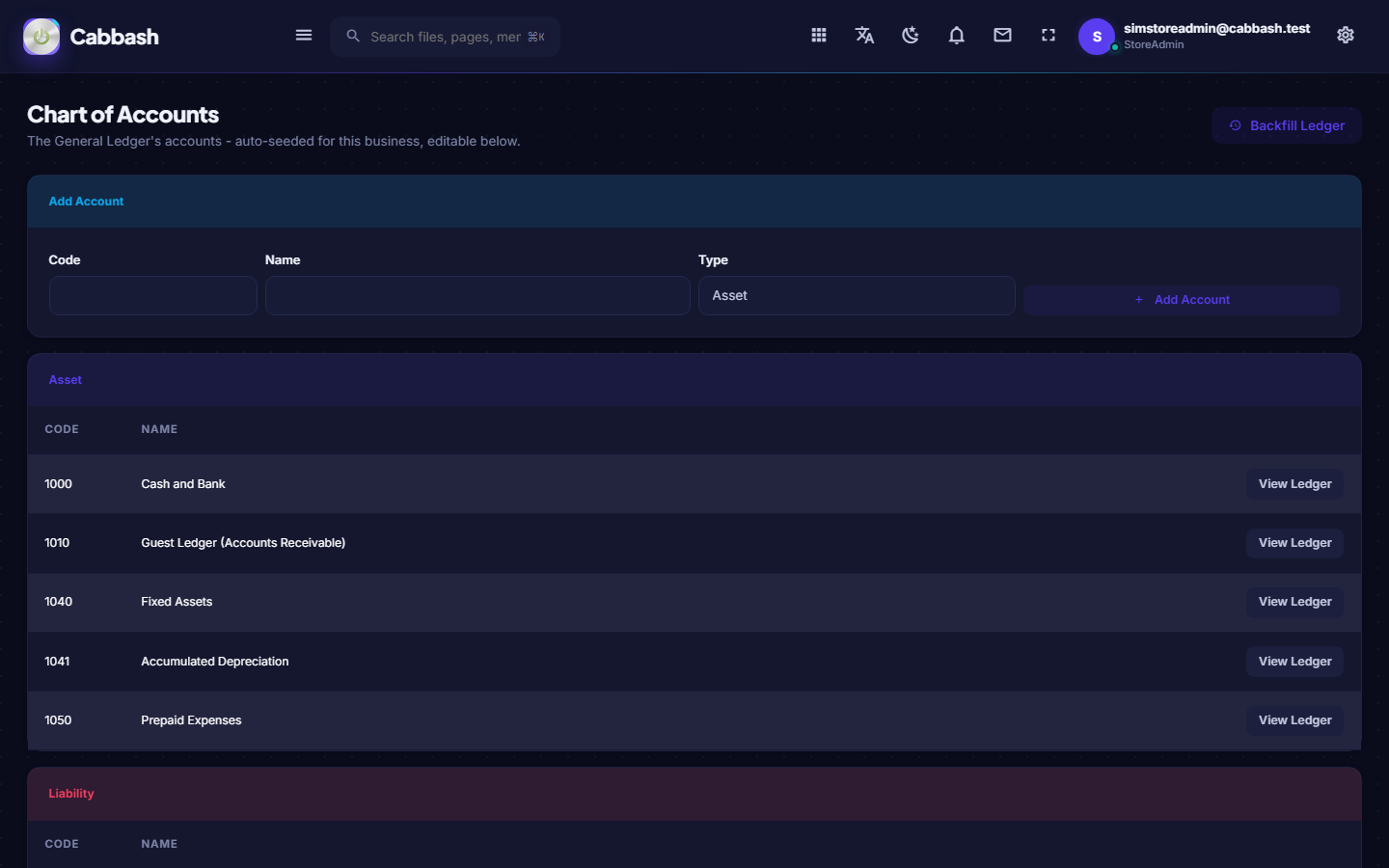Screen dimensions: 1389x868
Task: Click the 'Prepaid Expenses' name
Action: pyautogui.click(x=191, y=720)
